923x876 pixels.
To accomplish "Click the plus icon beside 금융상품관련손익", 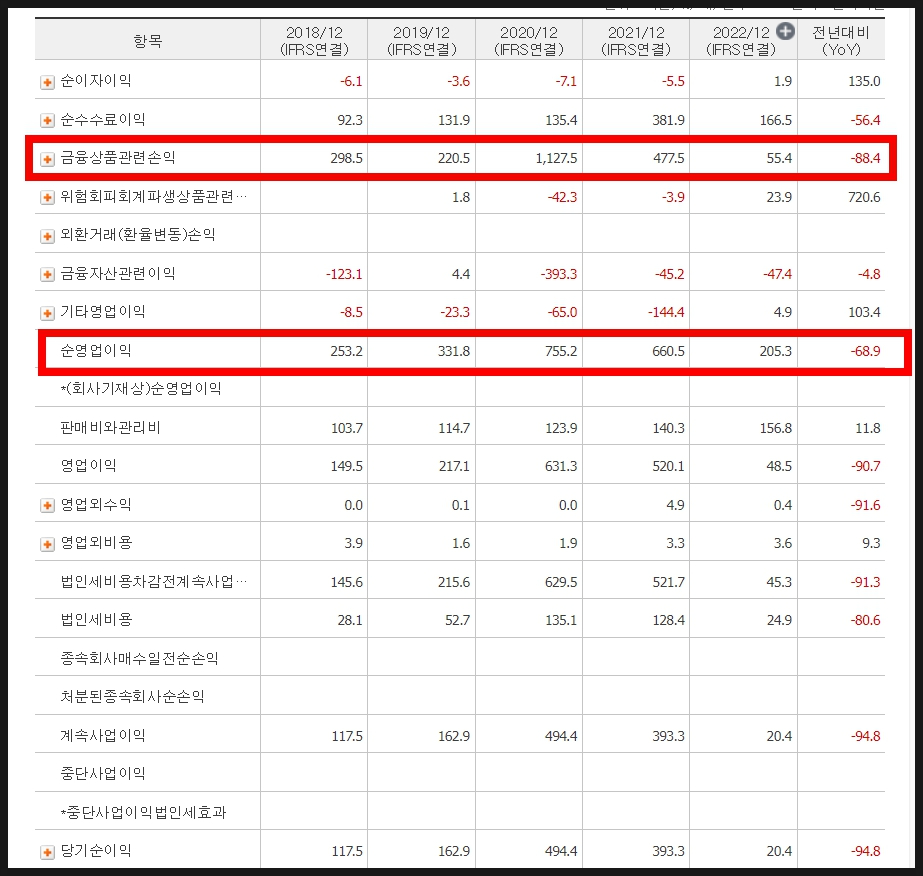I will tap(47, 159).
